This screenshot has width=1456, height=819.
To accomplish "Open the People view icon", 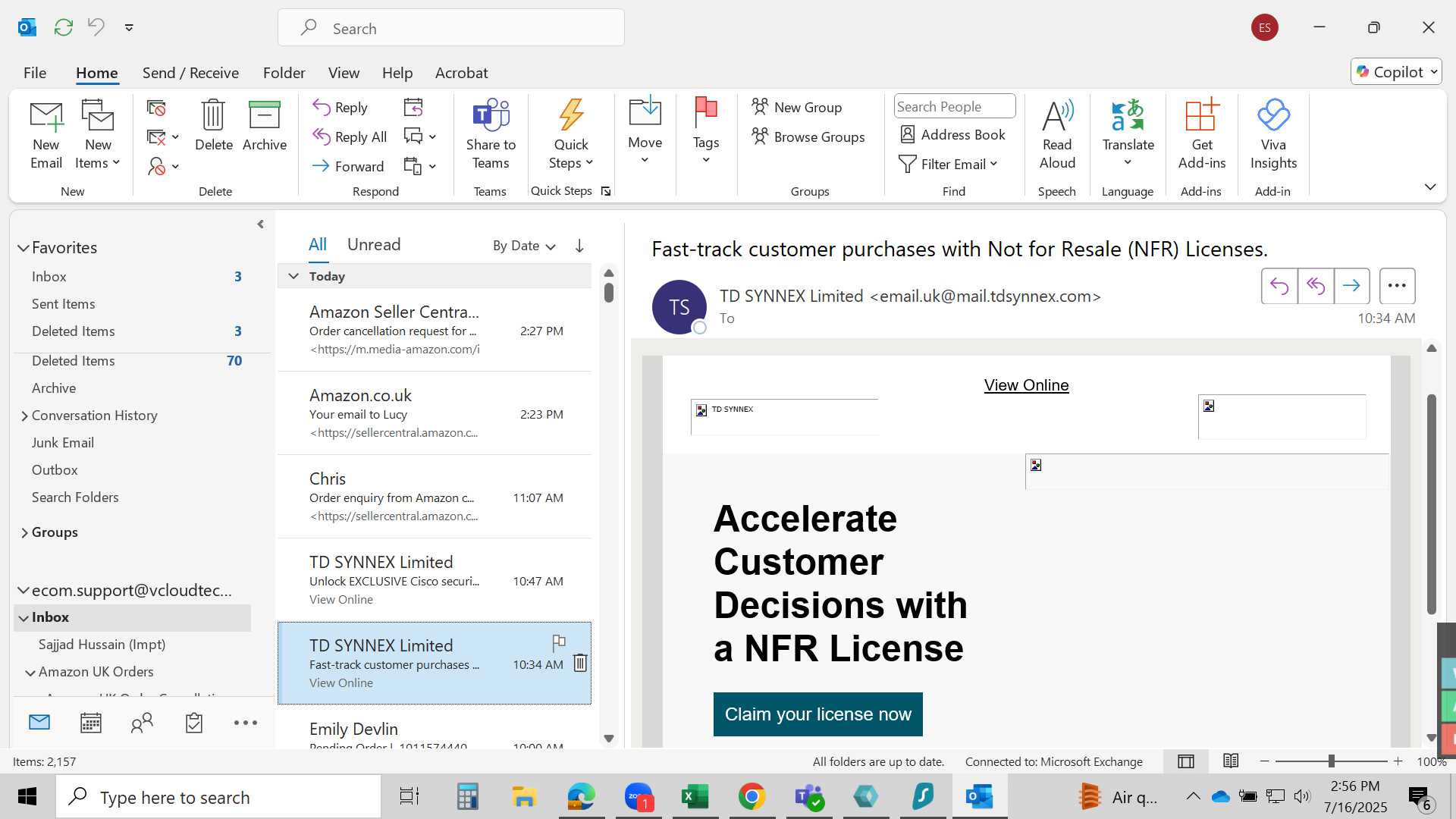I will (142, 723).
